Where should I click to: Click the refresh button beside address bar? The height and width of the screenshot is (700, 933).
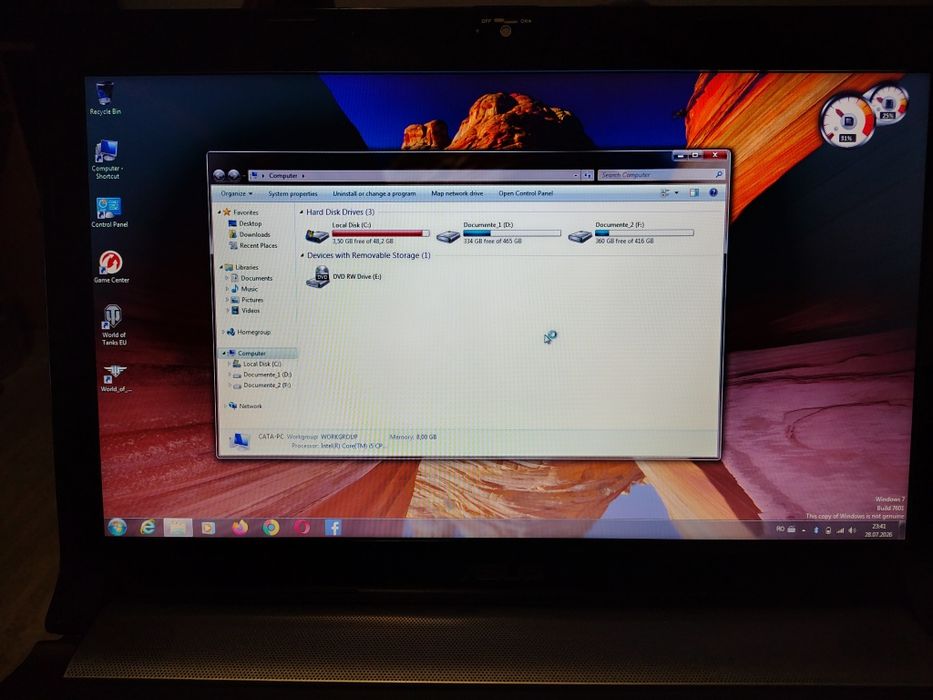[x=587, y=175]
